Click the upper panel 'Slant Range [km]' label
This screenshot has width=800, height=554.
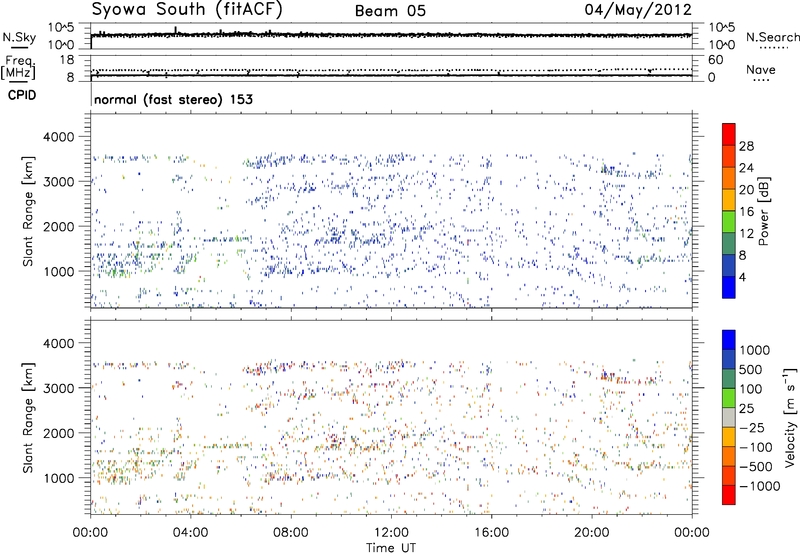tap(28, 211)
